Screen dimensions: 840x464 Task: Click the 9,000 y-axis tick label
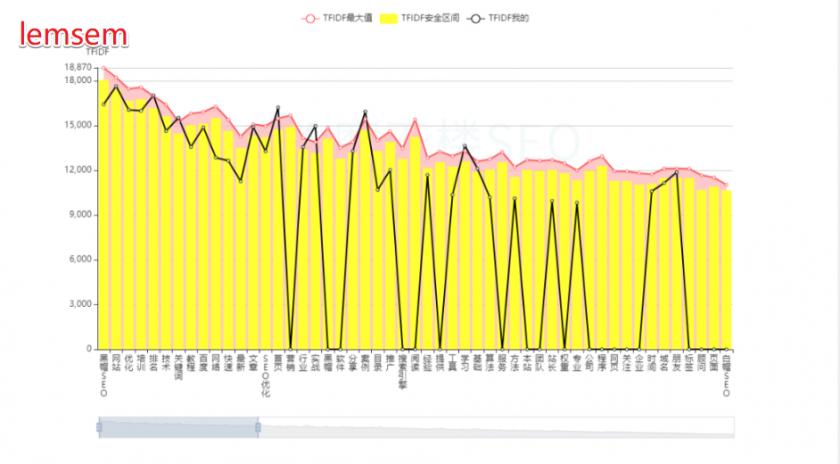click(x=79, y=215)
